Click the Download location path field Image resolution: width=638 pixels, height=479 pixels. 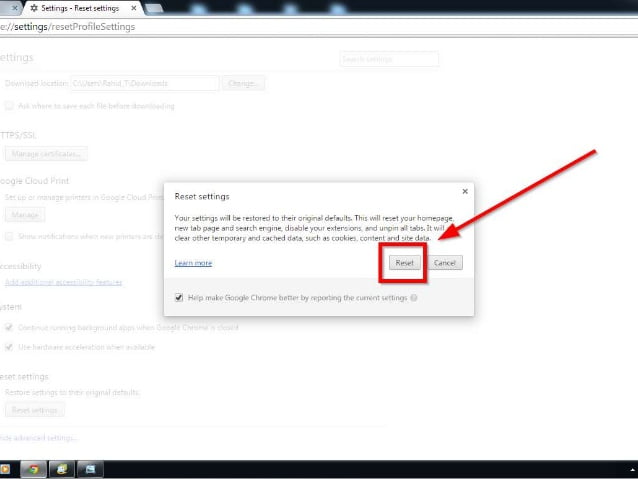click(144, 83)
